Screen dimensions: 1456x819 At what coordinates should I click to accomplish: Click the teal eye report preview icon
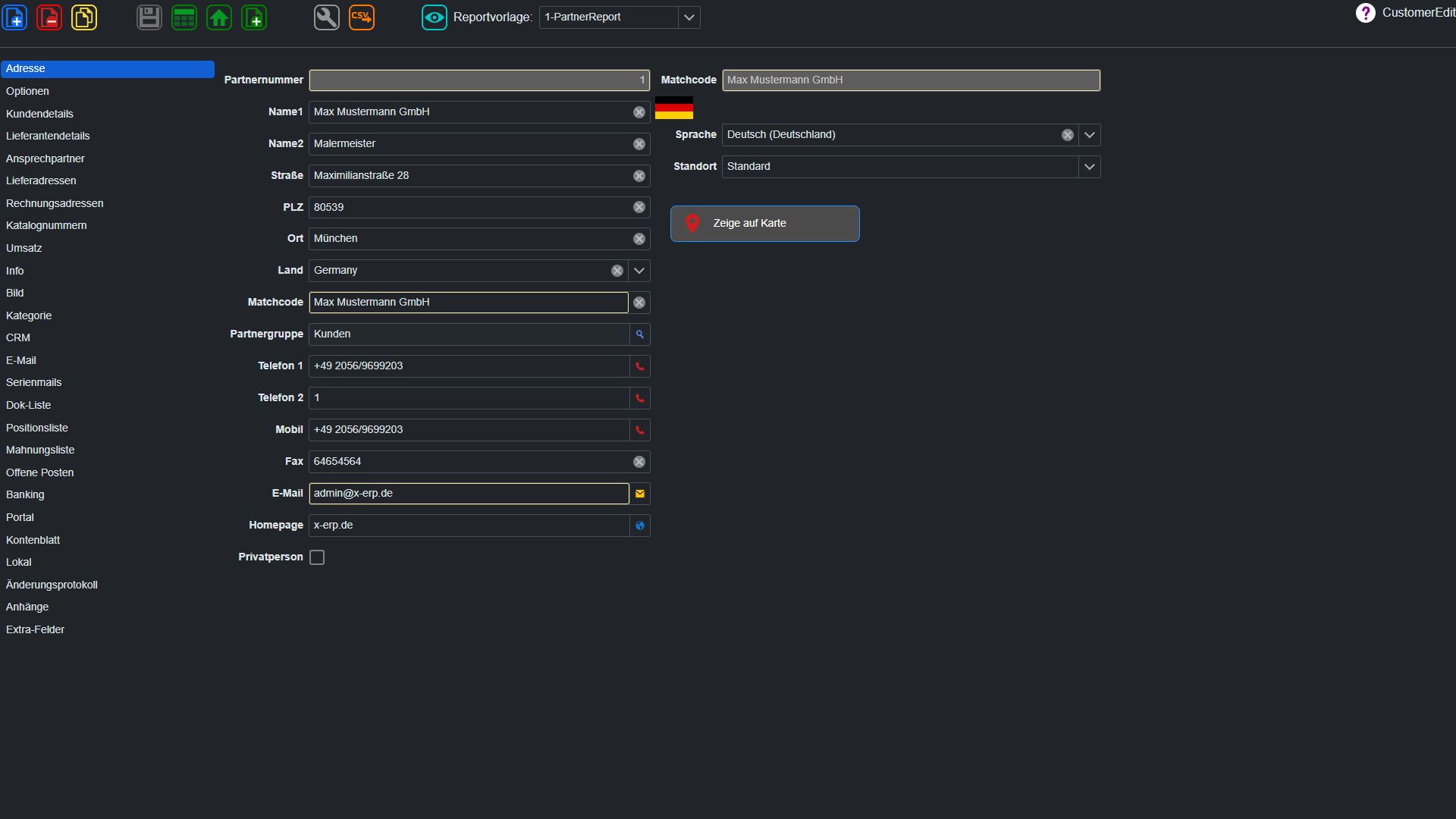point(435,17)
